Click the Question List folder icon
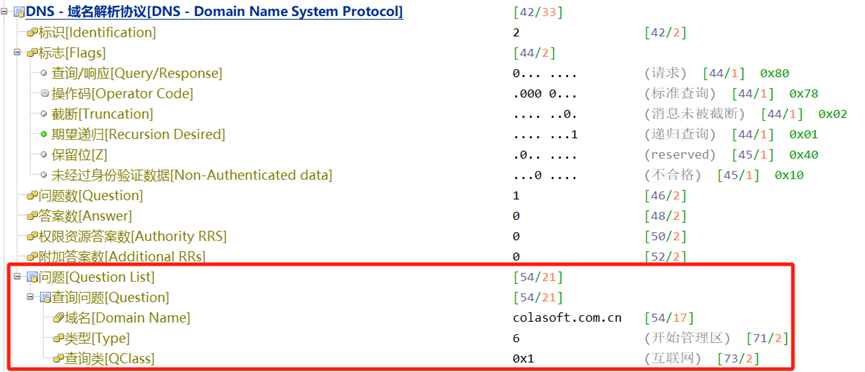 [x=32, y=277]
